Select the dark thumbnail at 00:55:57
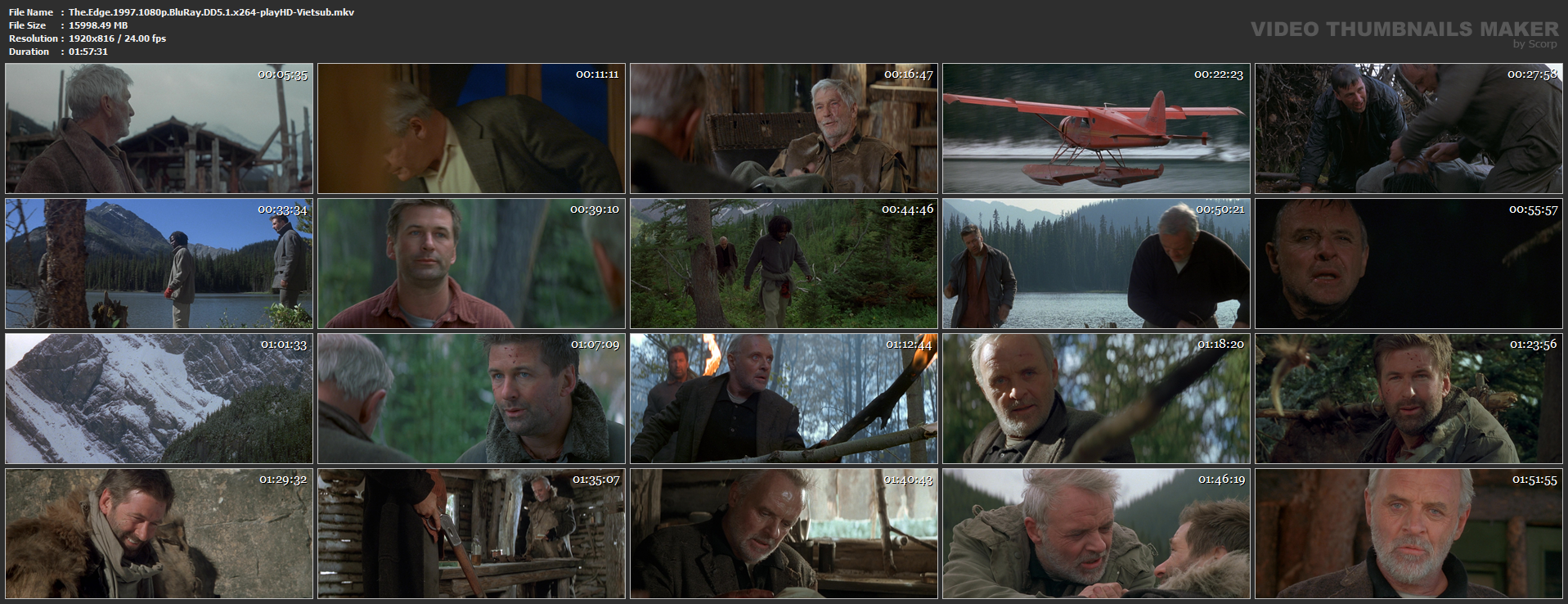The image size is (1568, 604). (x=1409, y=264)
